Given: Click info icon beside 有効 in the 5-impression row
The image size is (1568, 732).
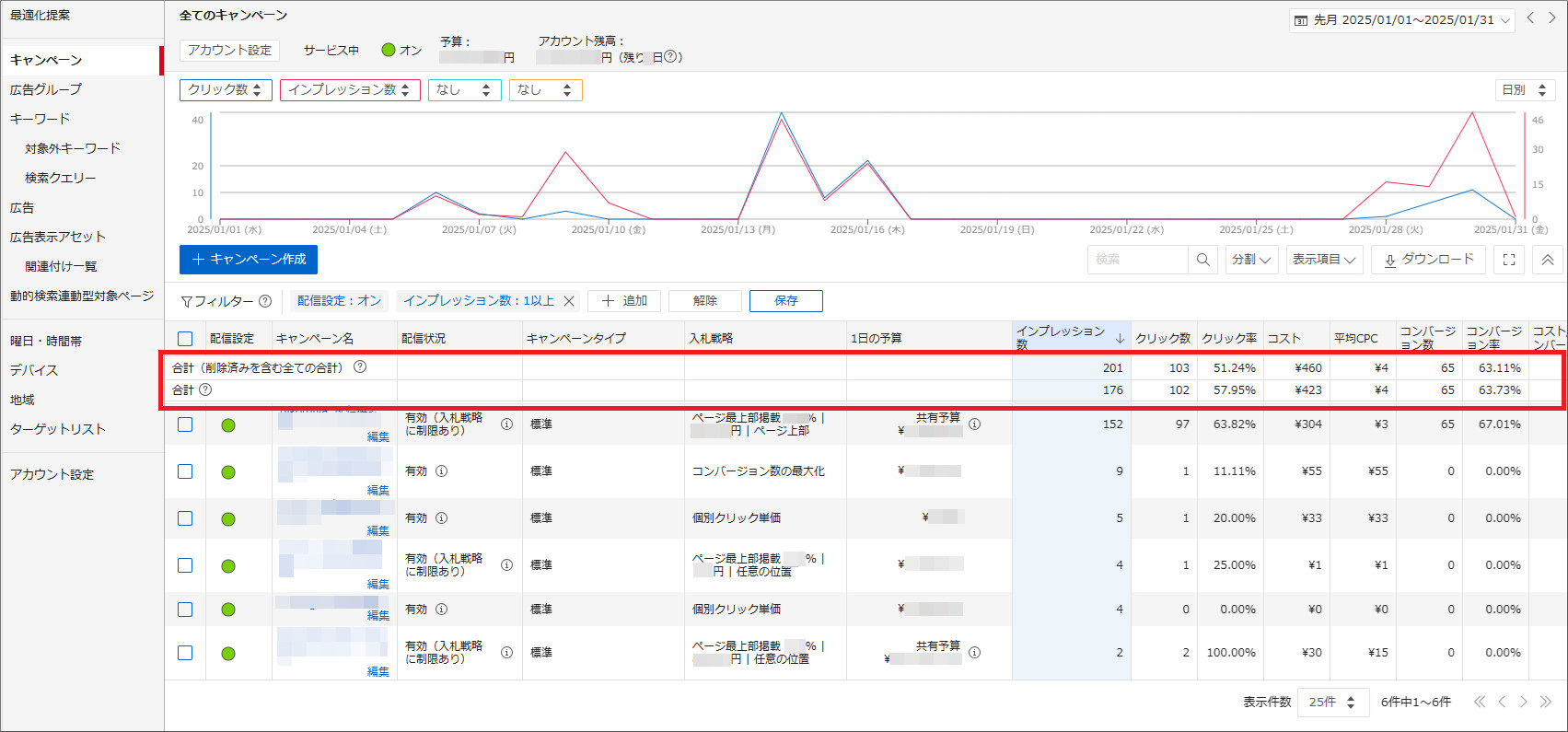Looking at the screenshot, I should 441,518.
